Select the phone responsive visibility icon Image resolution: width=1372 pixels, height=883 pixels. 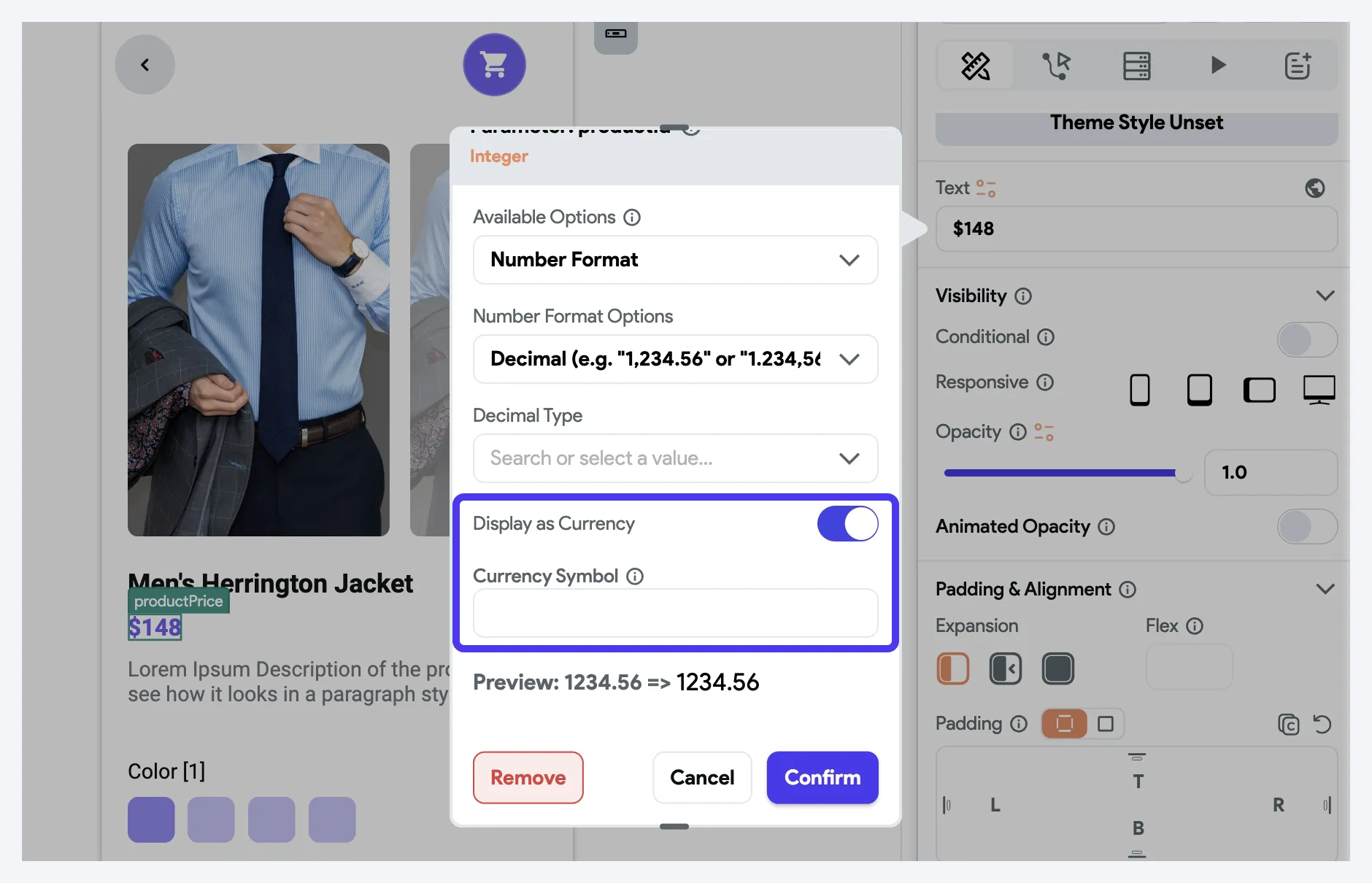click(1139, 390)
